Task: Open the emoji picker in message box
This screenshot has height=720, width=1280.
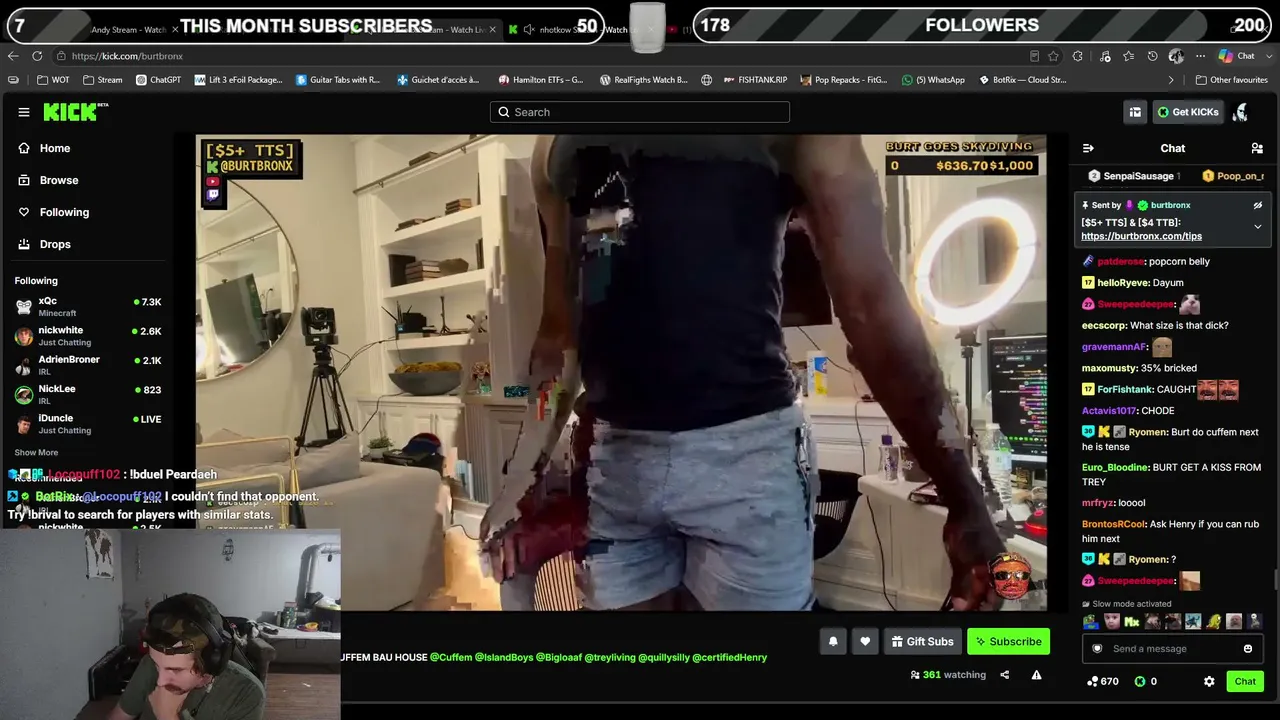Action: [1248, 649]
